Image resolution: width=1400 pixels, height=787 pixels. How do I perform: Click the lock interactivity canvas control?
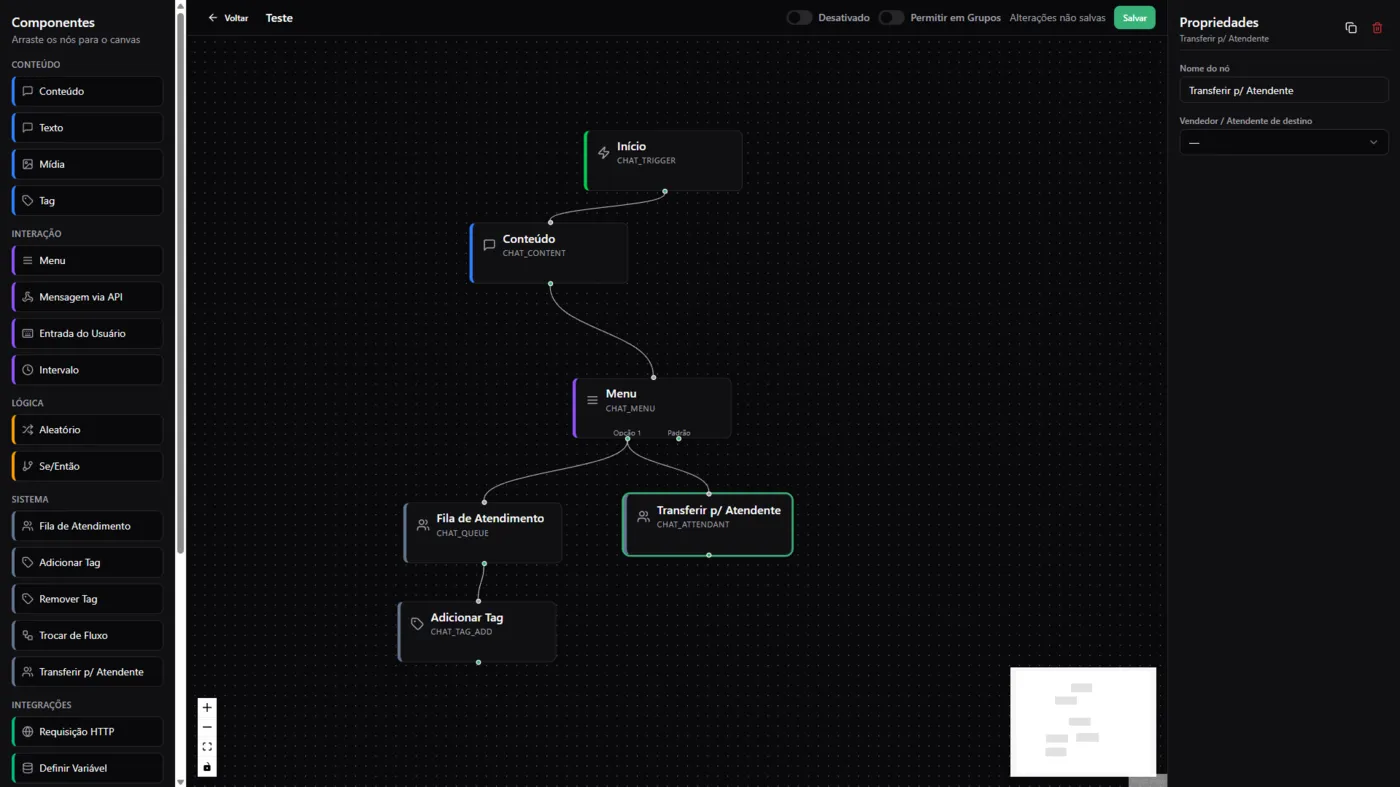coord(207,767)
